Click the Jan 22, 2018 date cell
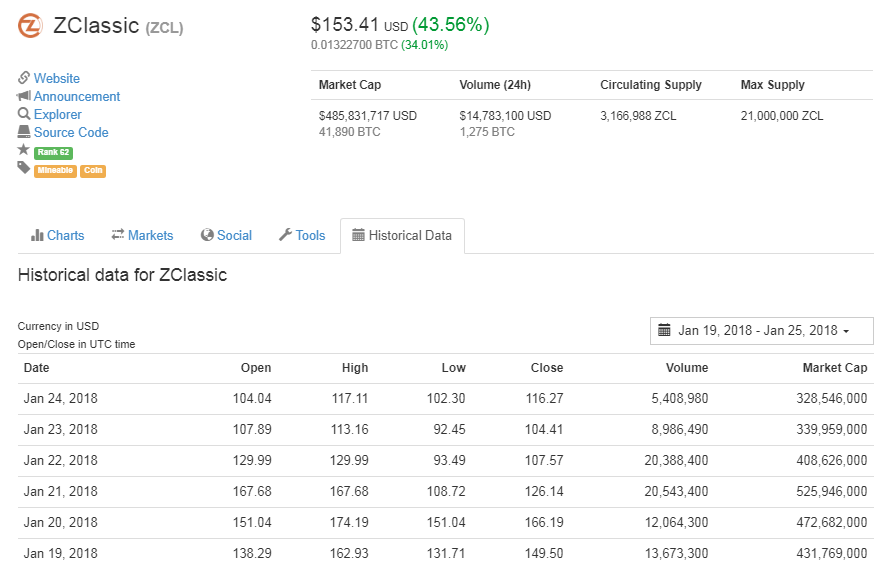The height and width of the screenshot is (581, 885). point(60,461)
